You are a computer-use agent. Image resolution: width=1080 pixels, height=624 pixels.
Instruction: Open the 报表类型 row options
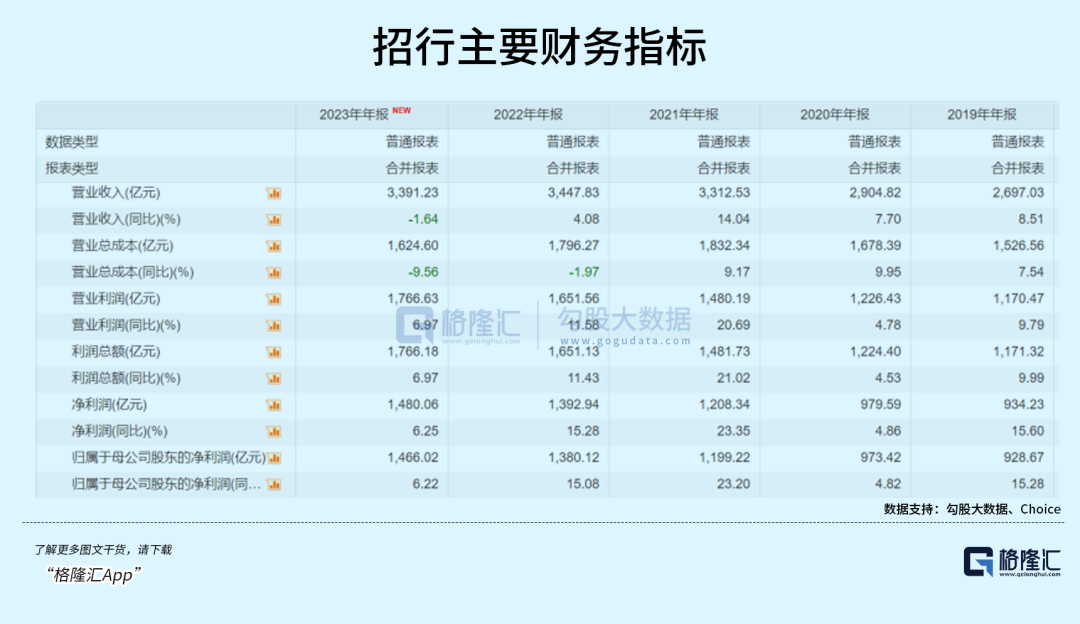click(x=70, y=168)
